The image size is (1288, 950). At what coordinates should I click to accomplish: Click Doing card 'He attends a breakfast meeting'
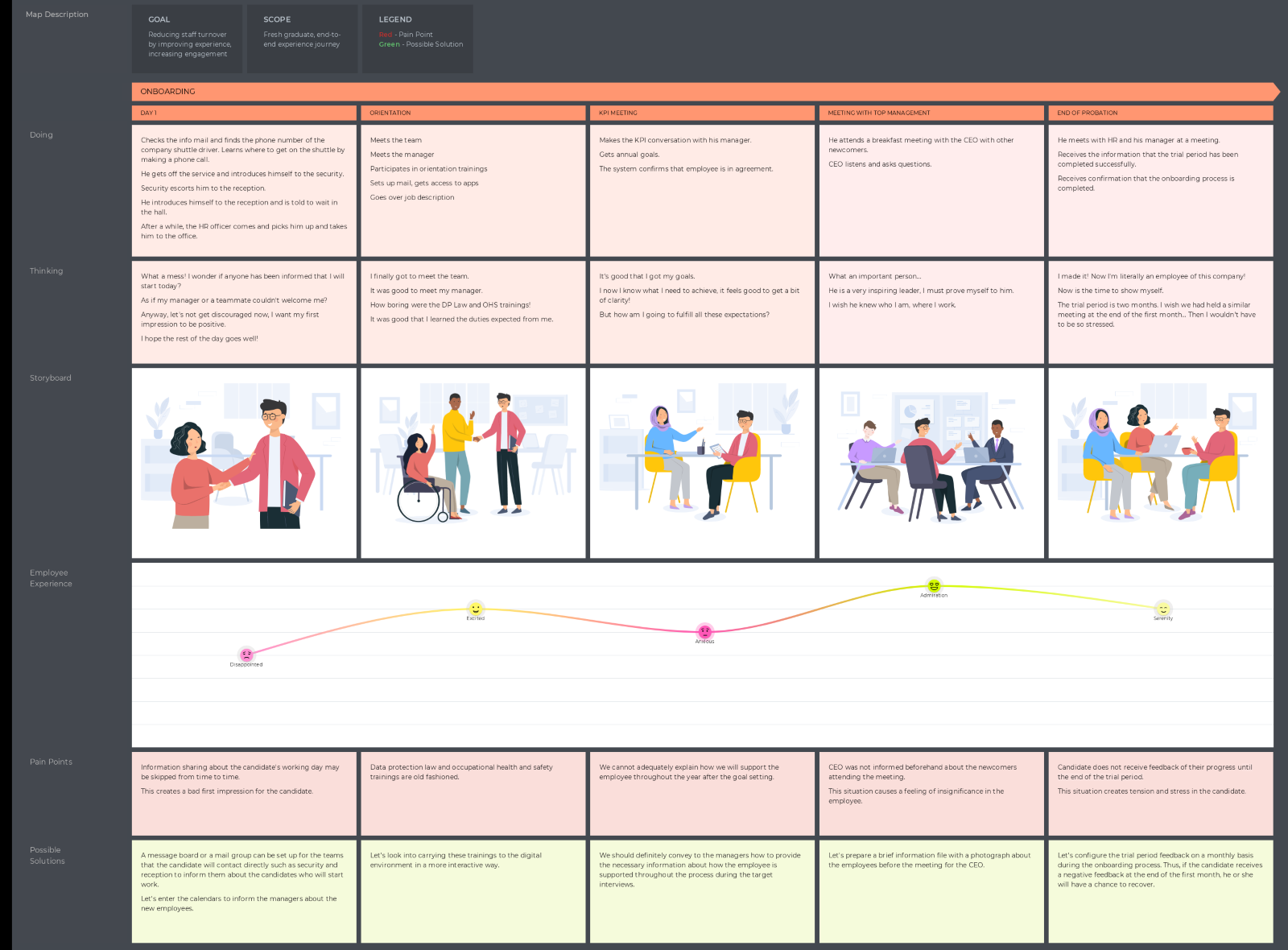[x=931, y=190]
